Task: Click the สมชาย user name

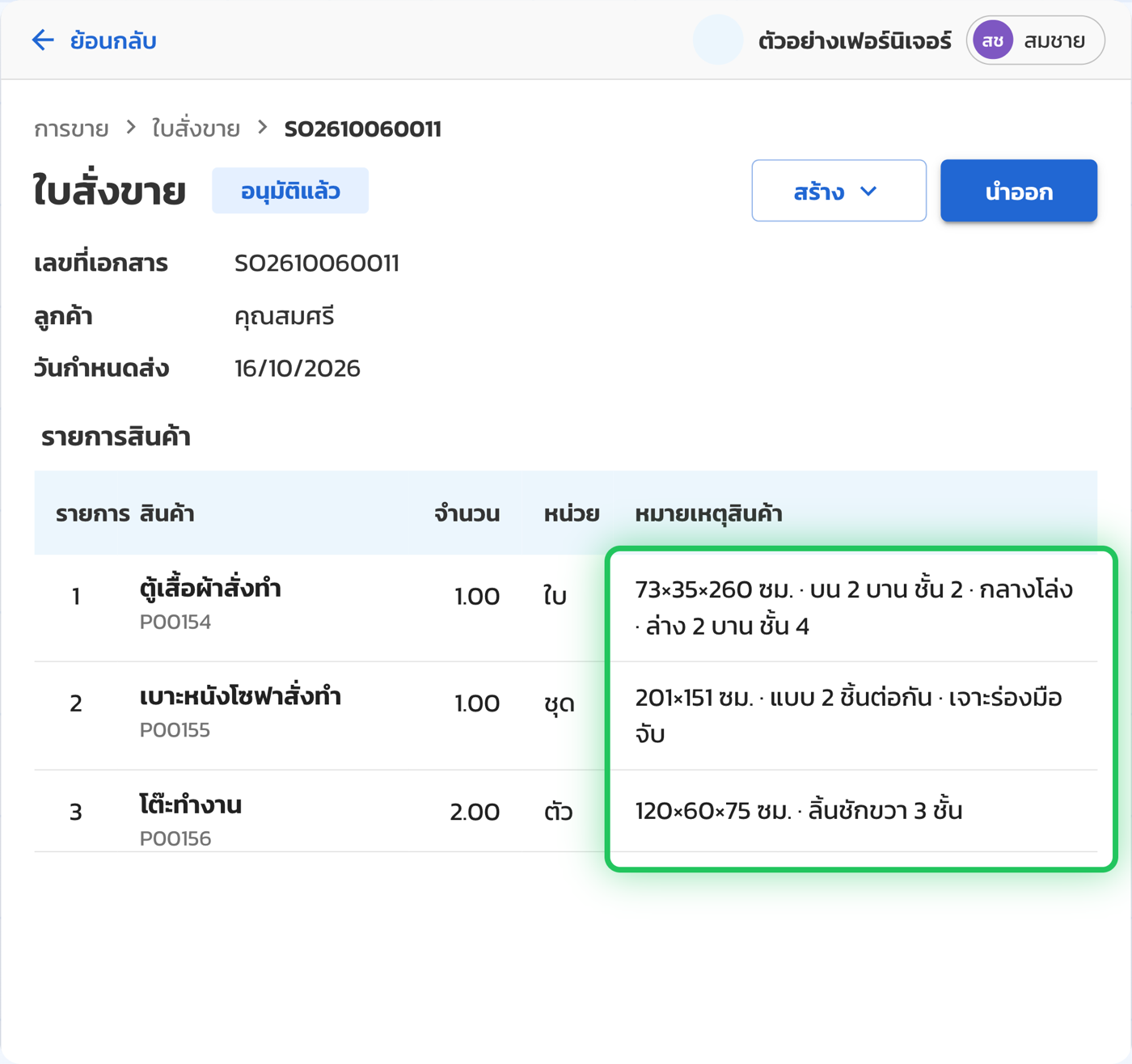Action: (x=1054, y=40)
